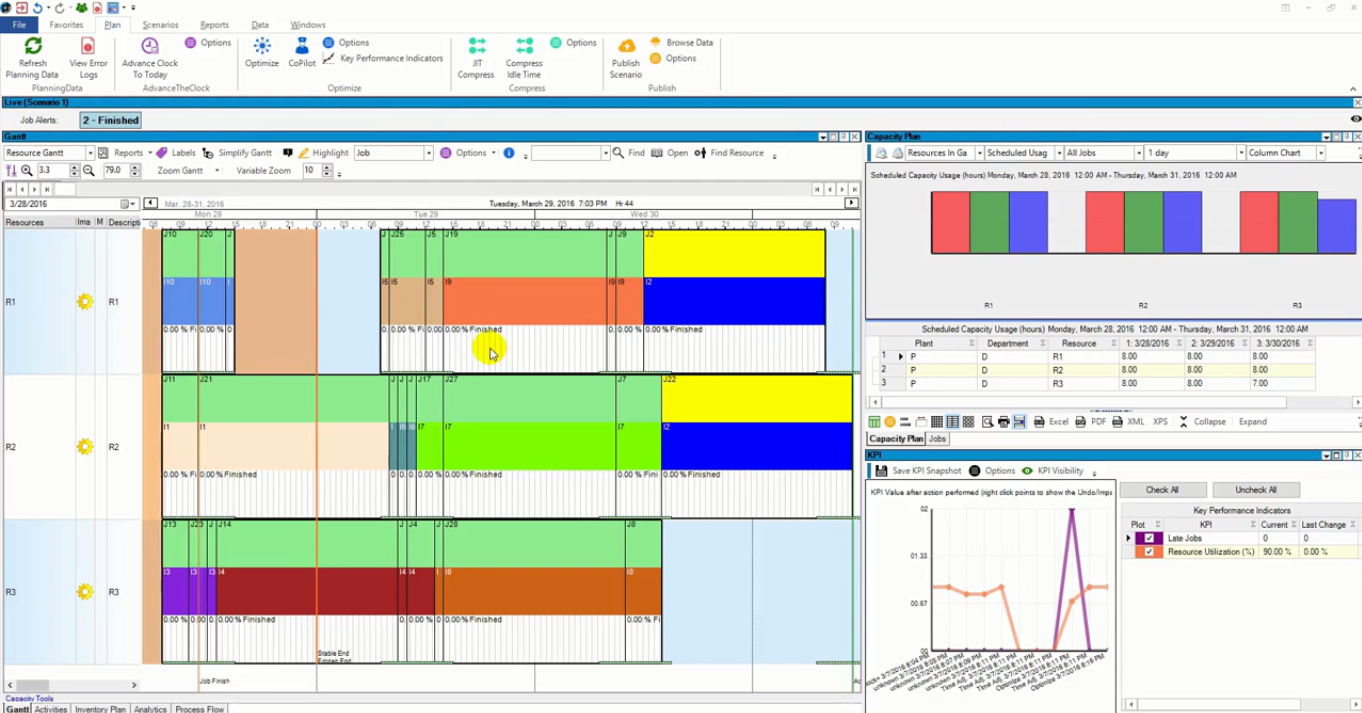Screen dimensions: 1362x713
Task: Open the Inventory Plan bottom tab
Action: (100, 709)
